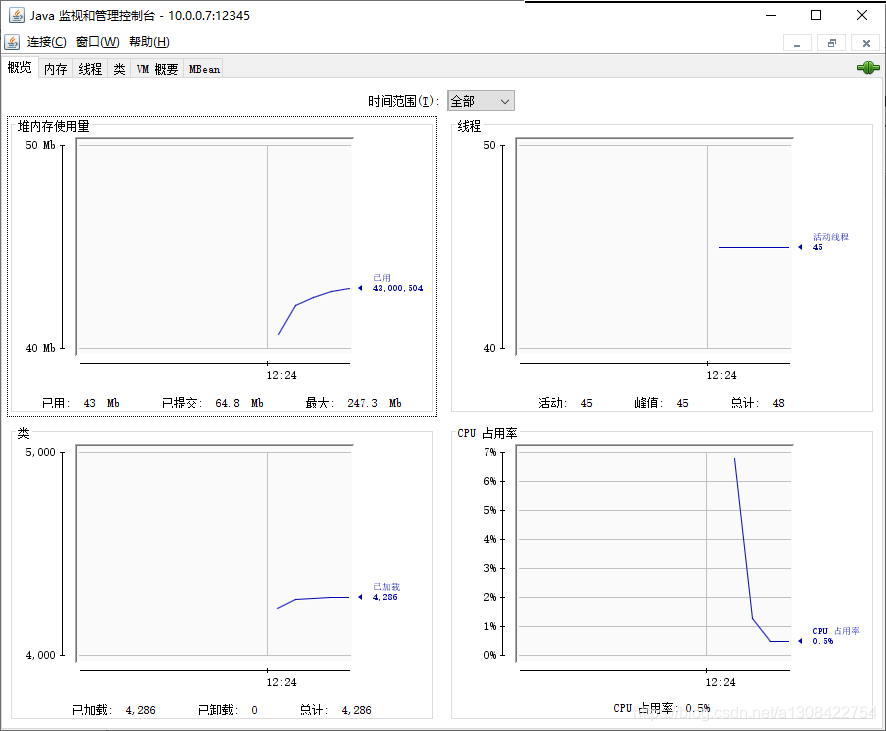Click the 线程 chart area

point(655,247)
